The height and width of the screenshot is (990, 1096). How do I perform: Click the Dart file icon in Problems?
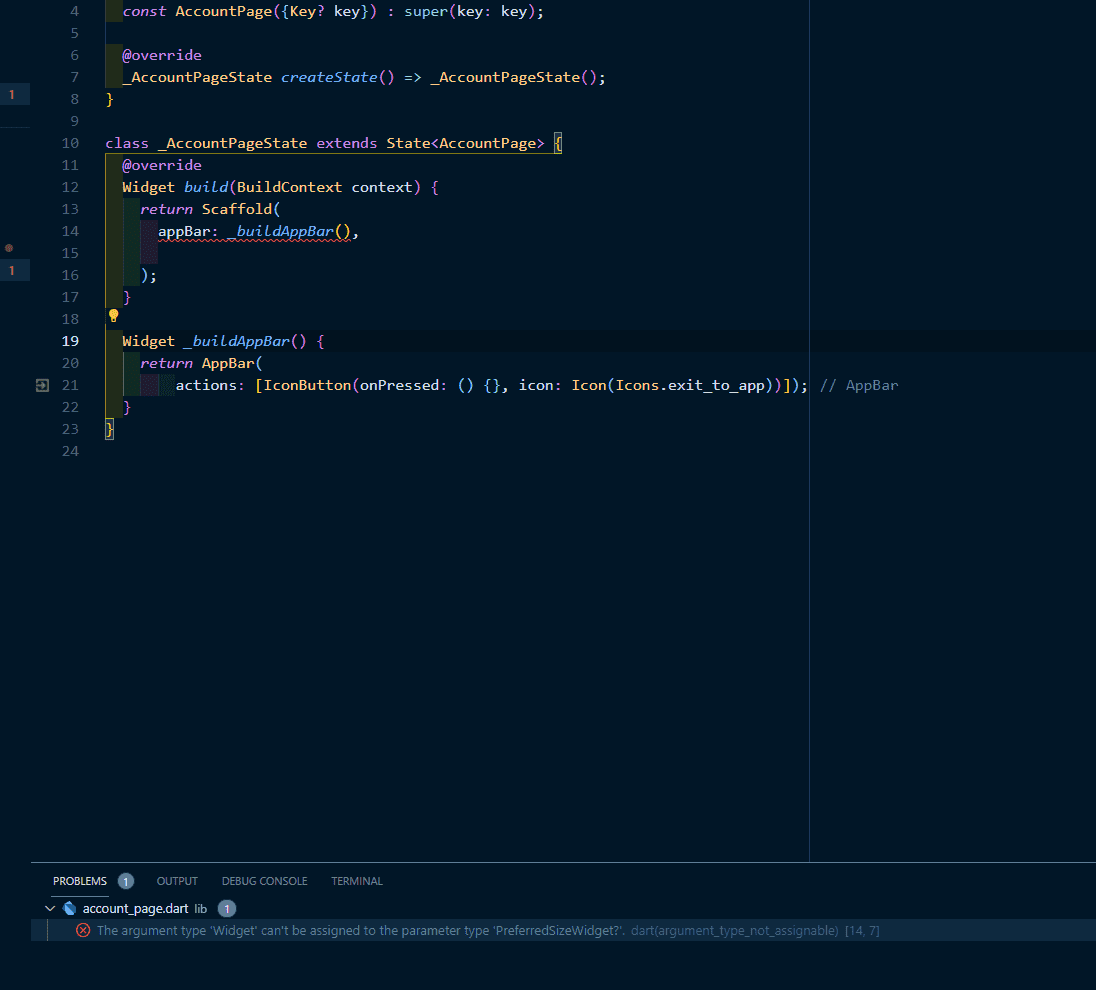pyautogui.click(x=70, y=909)
